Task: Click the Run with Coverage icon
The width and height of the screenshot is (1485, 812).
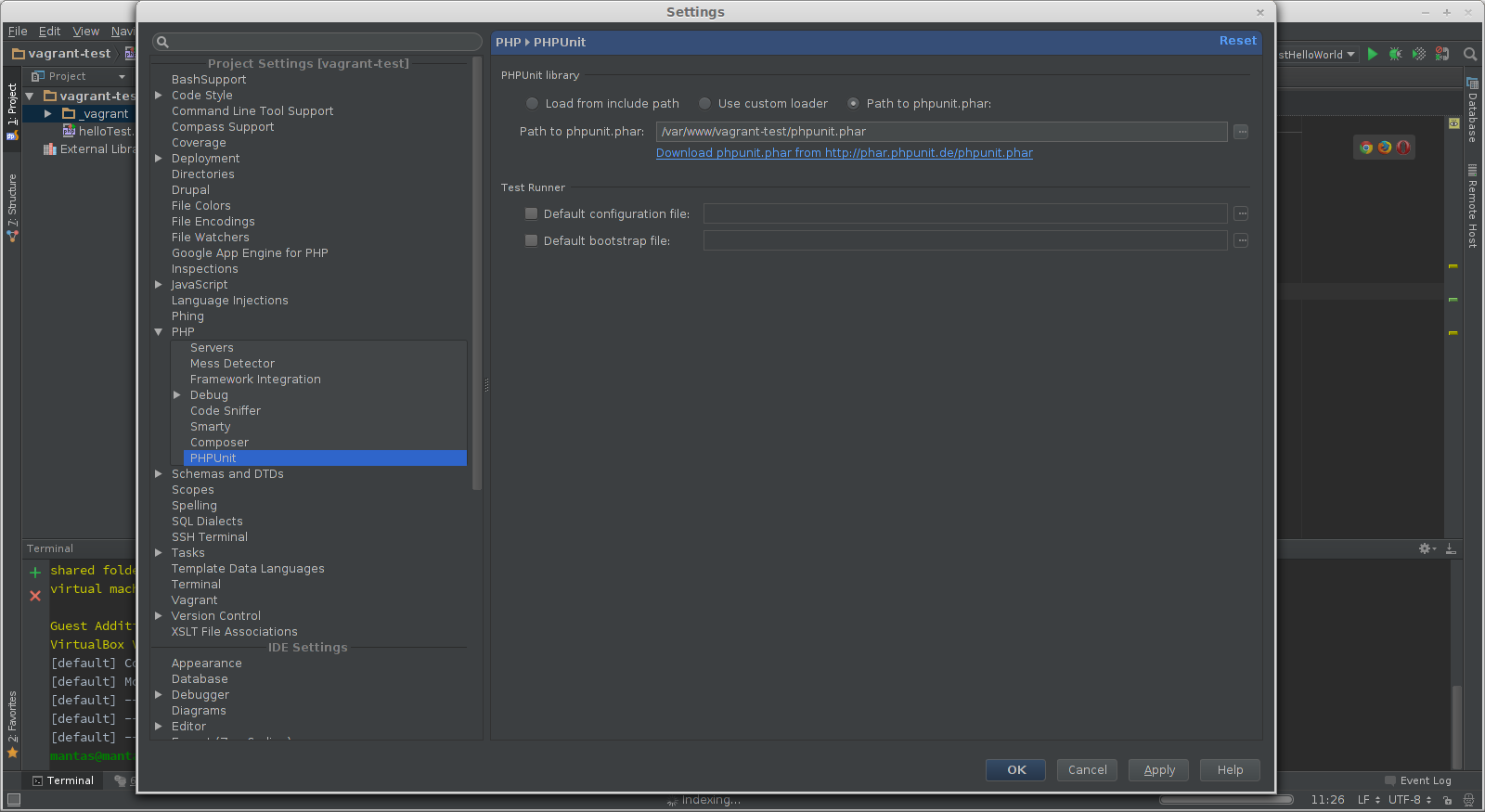Action: (1418, 55)
